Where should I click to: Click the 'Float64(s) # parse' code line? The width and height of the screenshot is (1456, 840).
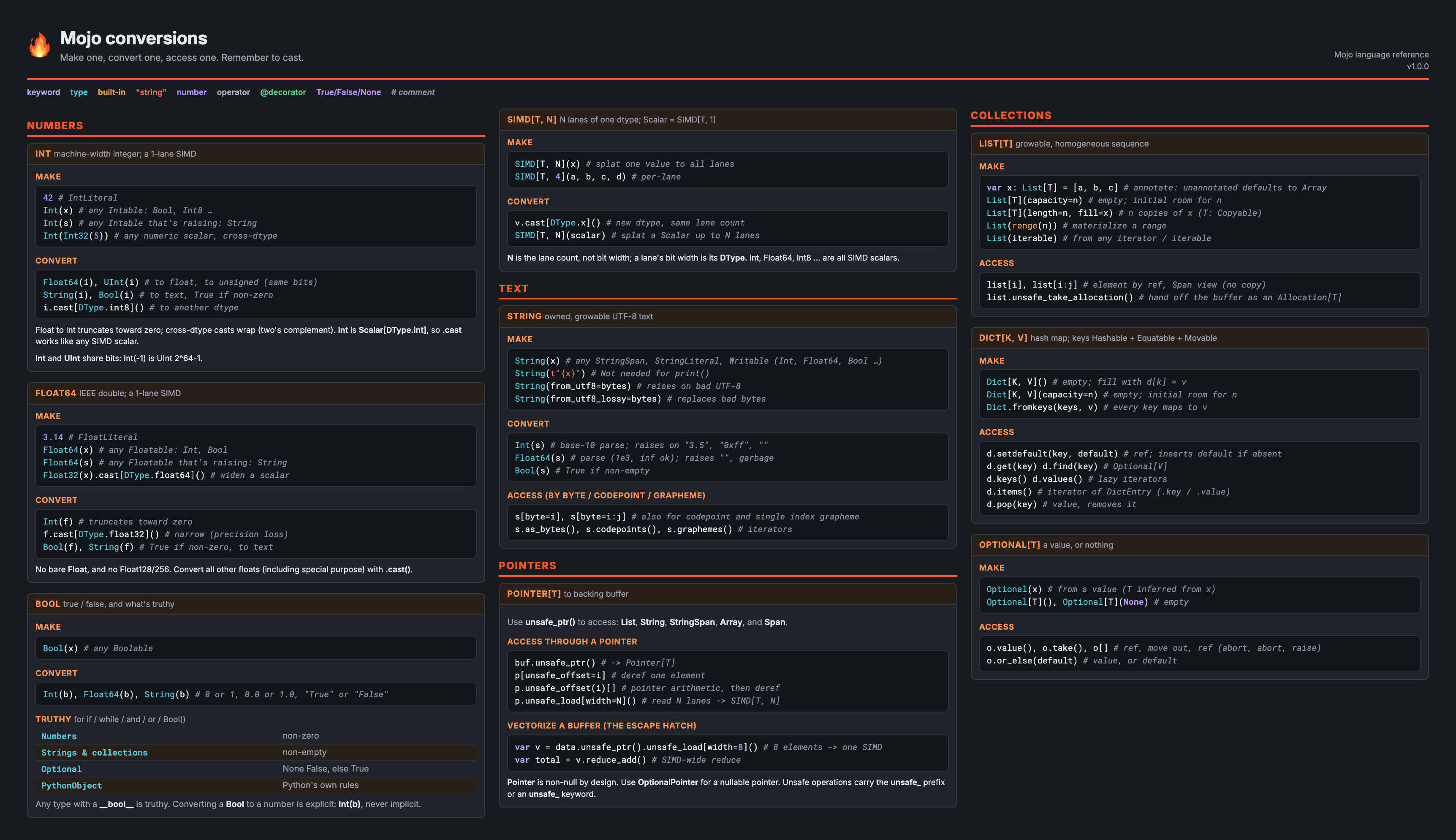644,458
